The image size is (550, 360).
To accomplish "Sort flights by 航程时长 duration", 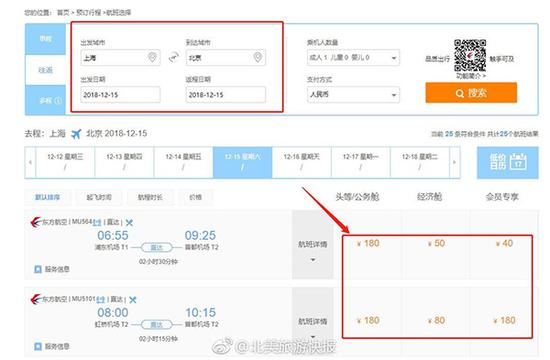I will [150, 197].
